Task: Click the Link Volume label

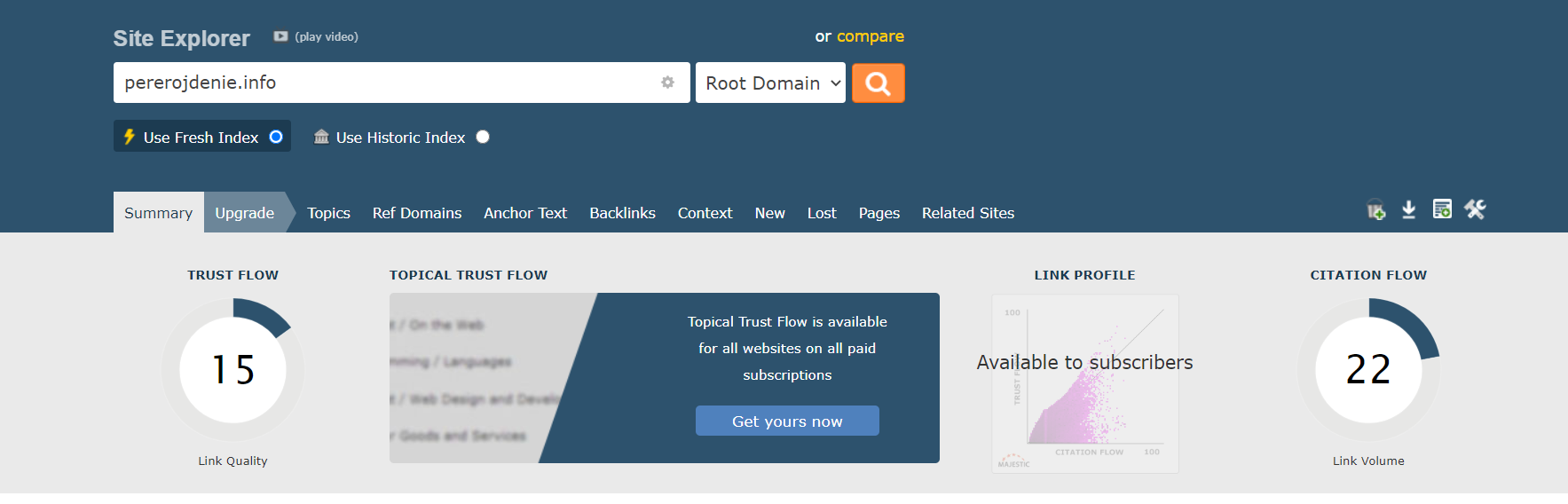Action: pyautogui.click(x=1368, y=461)
